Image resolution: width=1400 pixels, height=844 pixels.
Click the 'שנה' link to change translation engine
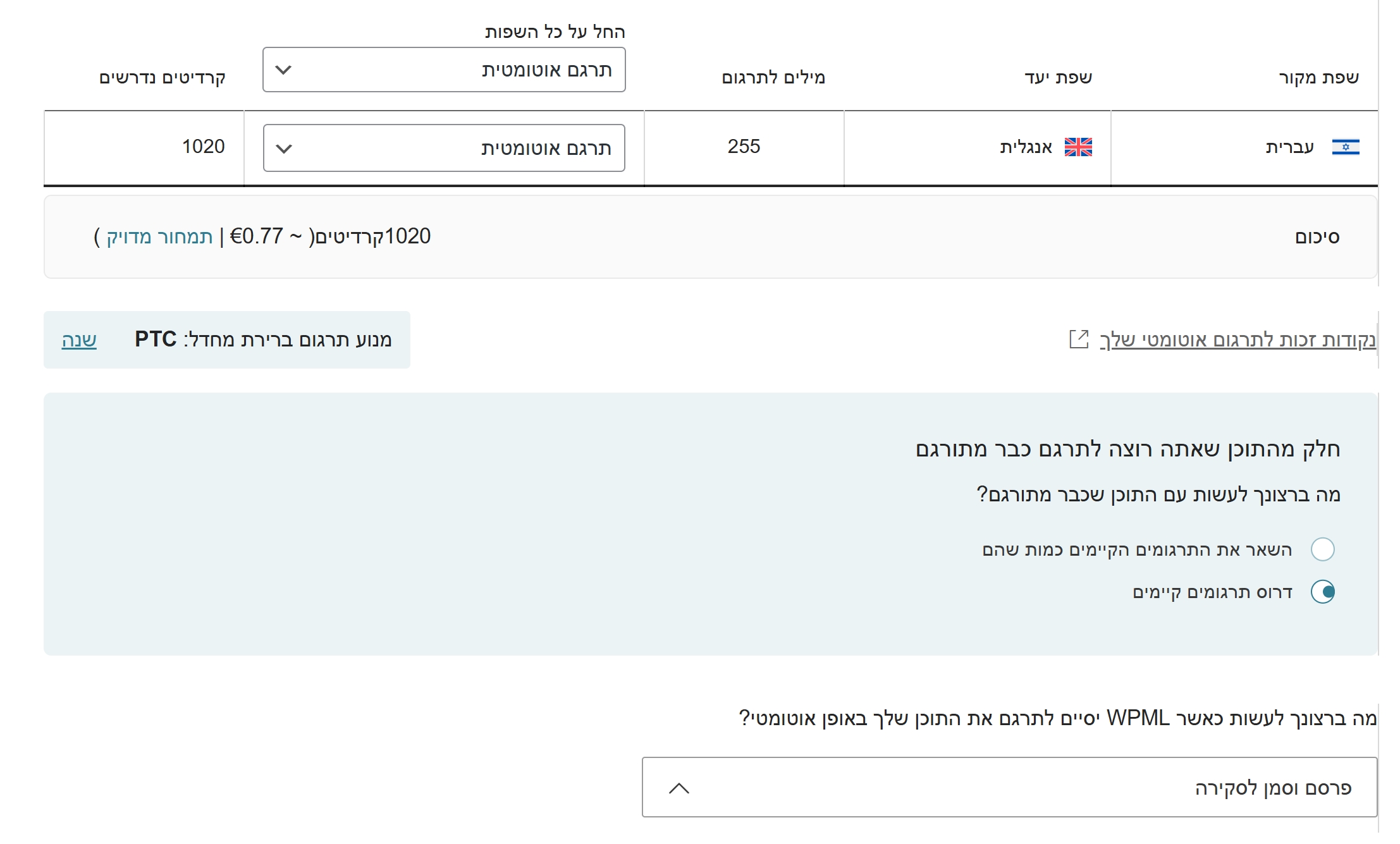(79, 340)
